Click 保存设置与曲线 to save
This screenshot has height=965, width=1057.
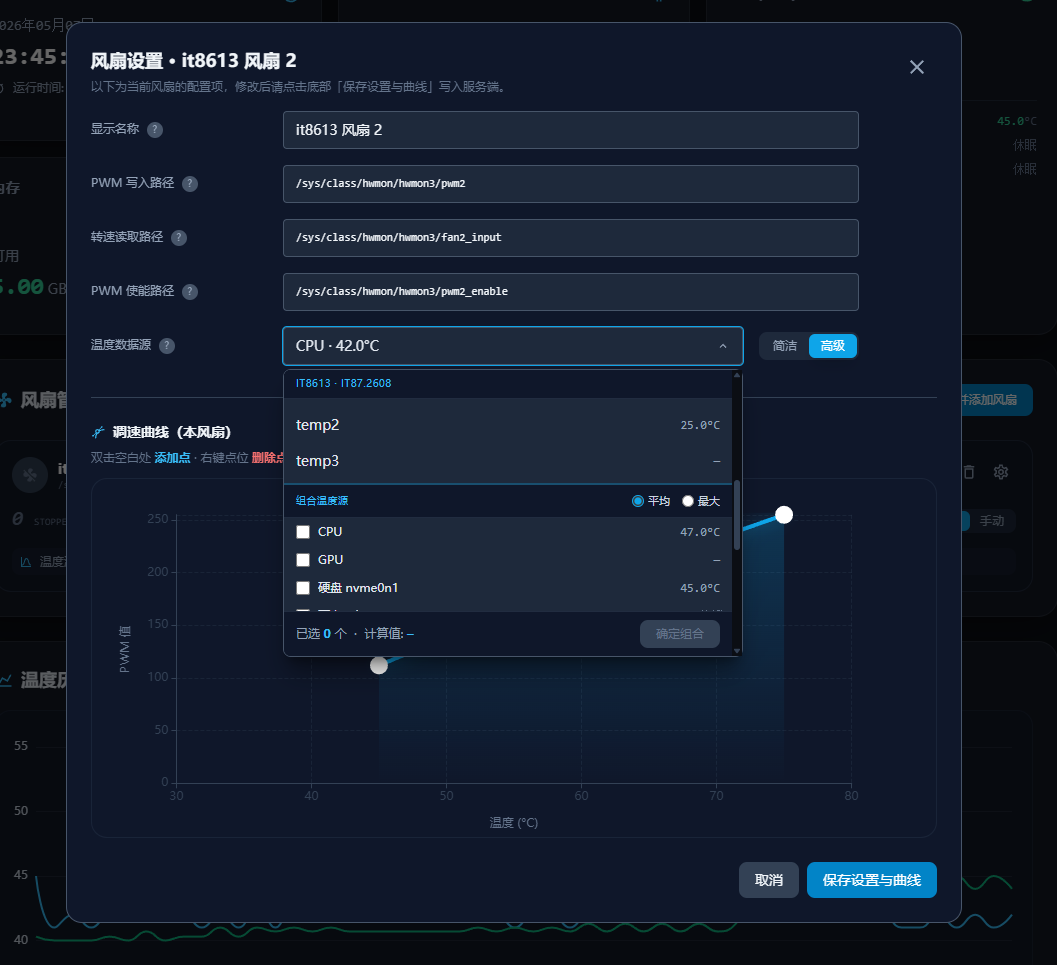(x=872, y=880)
